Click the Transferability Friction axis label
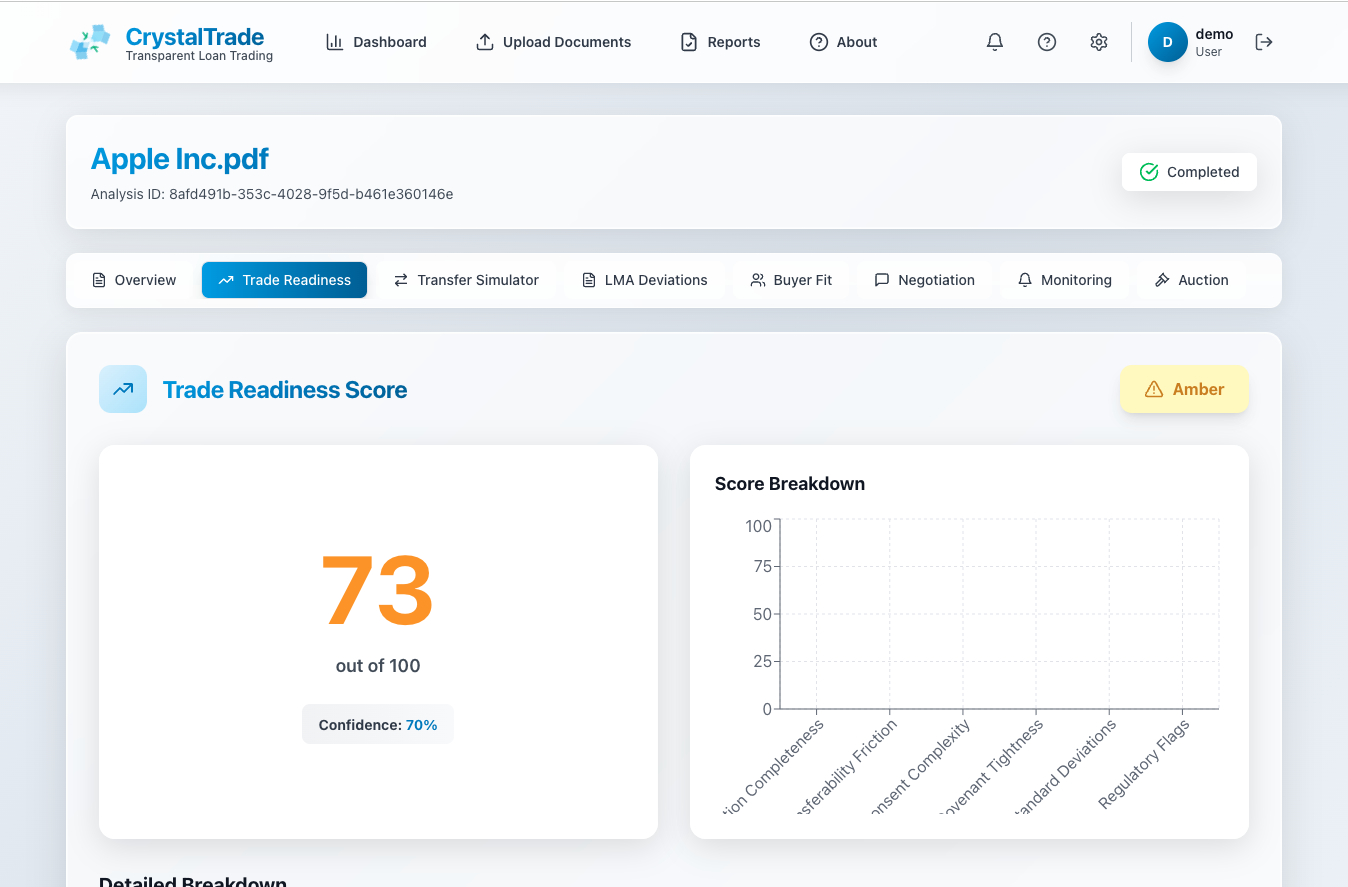This screenshot has width=1348, height=887. coord(846,766)
